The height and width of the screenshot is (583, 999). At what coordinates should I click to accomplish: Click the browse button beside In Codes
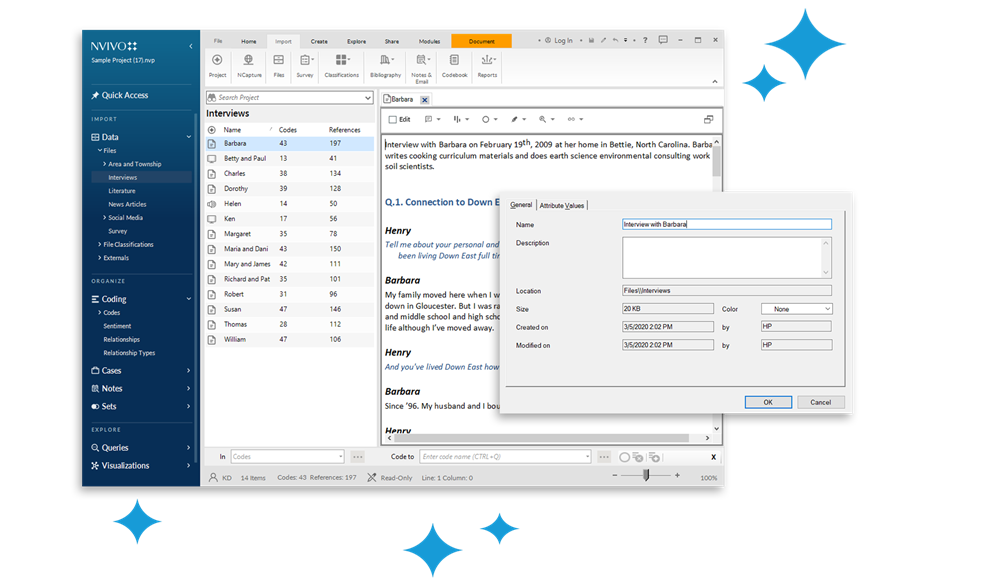357,456
